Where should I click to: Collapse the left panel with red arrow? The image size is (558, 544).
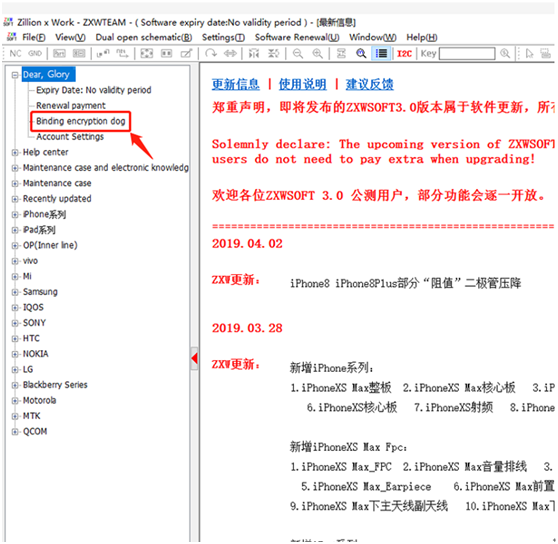(194, 358)
